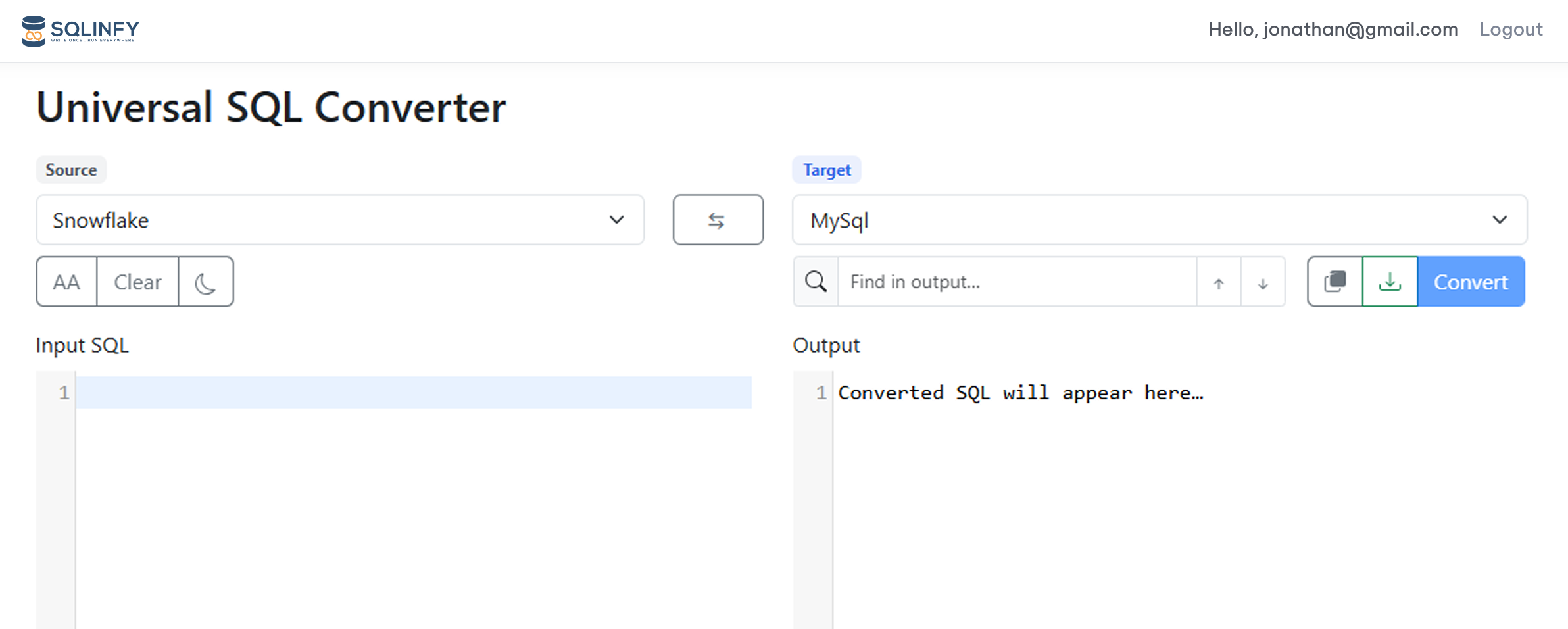Expand target dialect list via chevron

[1499, 220]
